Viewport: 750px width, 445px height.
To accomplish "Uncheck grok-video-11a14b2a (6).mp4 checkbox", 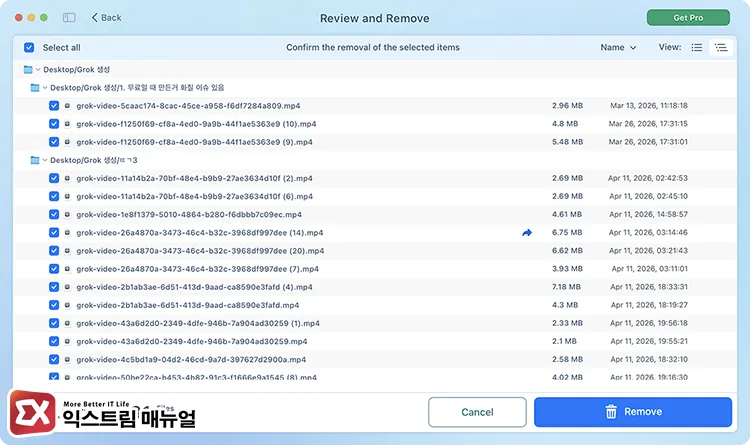I will point(54,196).
